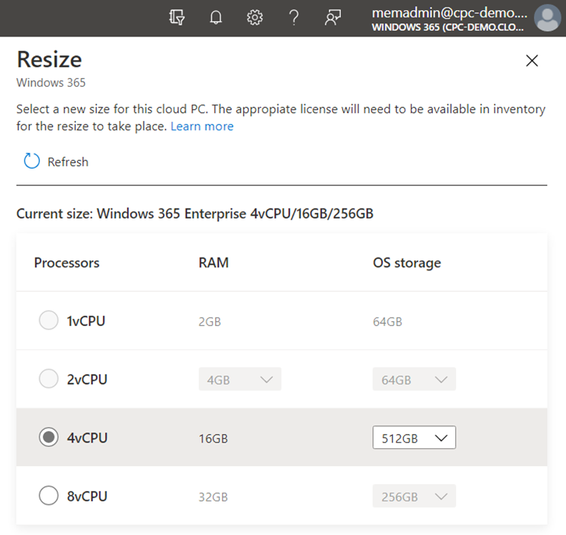Select the 8vCPU radio button
Image resolution: width=566 pixels, height=535 pixels.
click(x=49, y=496)
